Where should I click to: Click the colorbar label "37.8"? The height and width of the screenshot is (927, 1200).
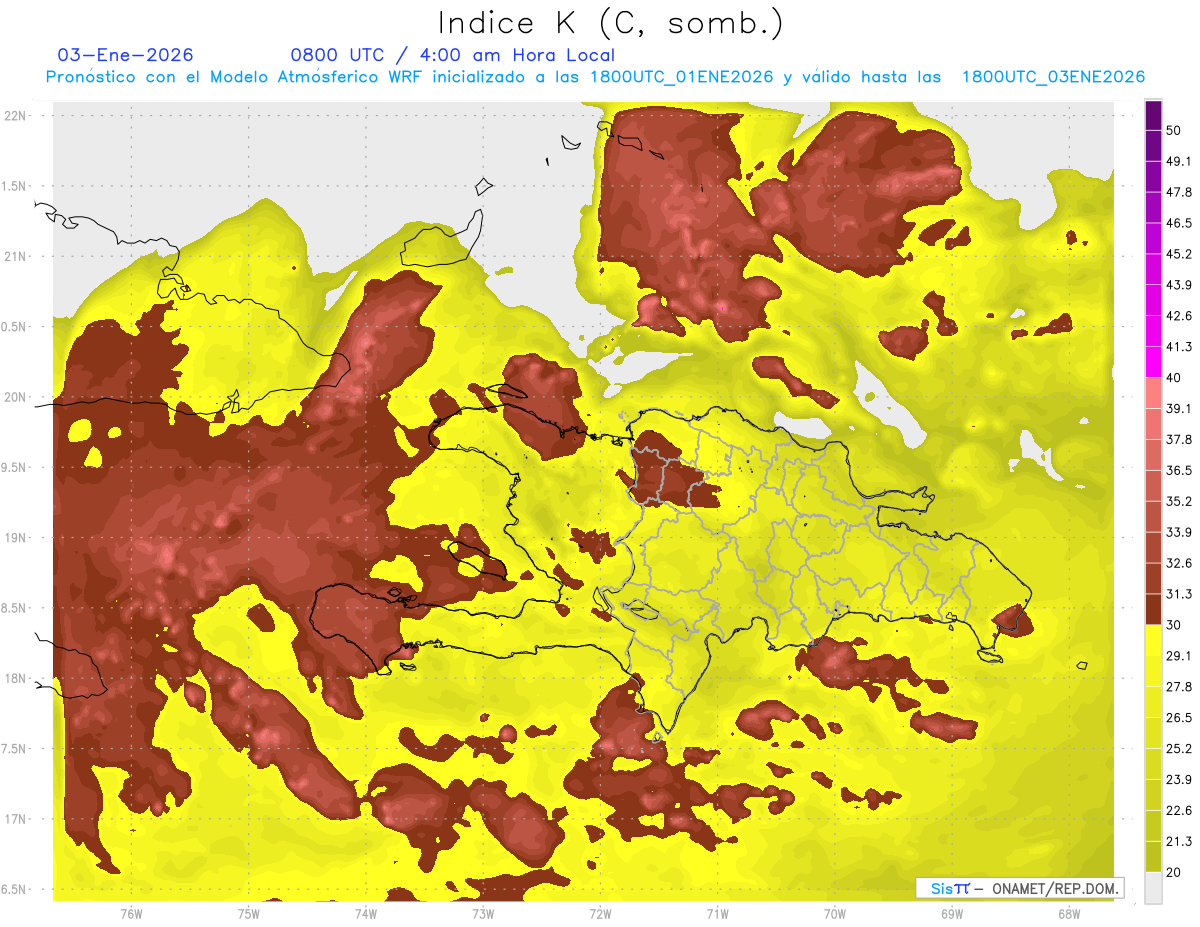[1180, 440]
